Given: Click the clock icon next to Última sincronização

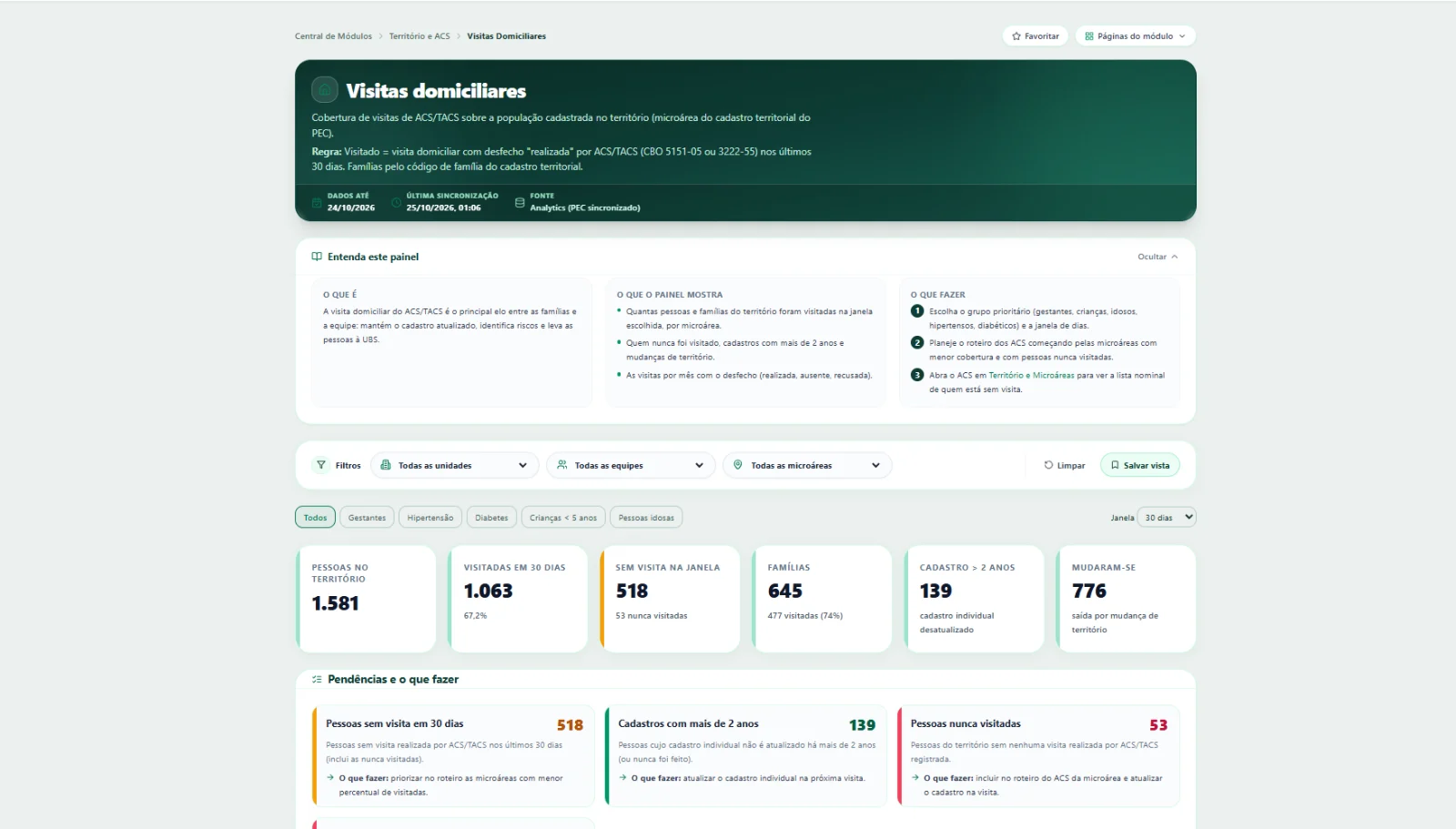Looking at the screenshot, I should click(x=396, y=202).
